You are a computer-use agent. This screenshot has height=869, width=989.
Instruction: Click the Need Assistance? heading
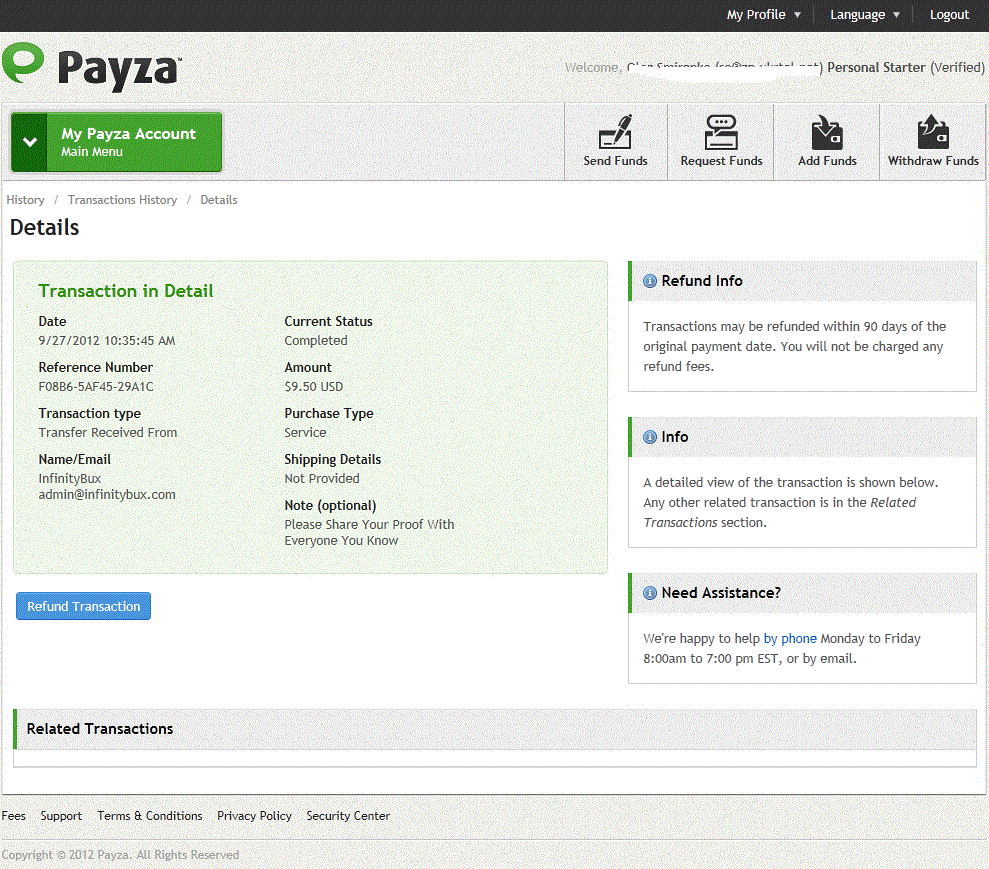point(721,593)
